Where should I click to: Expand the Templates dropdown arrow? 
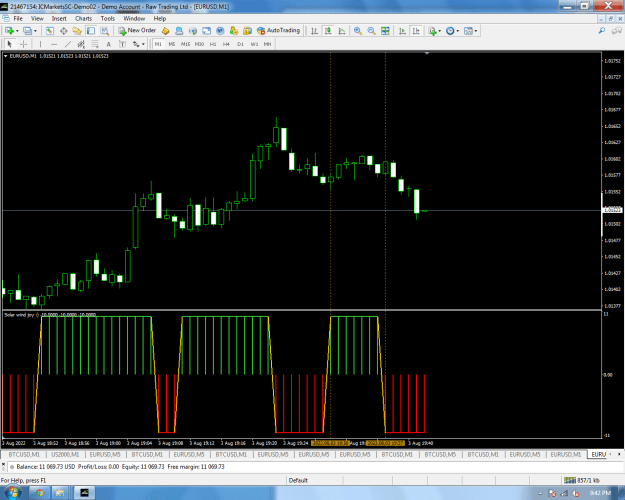[x=476, y=31]
